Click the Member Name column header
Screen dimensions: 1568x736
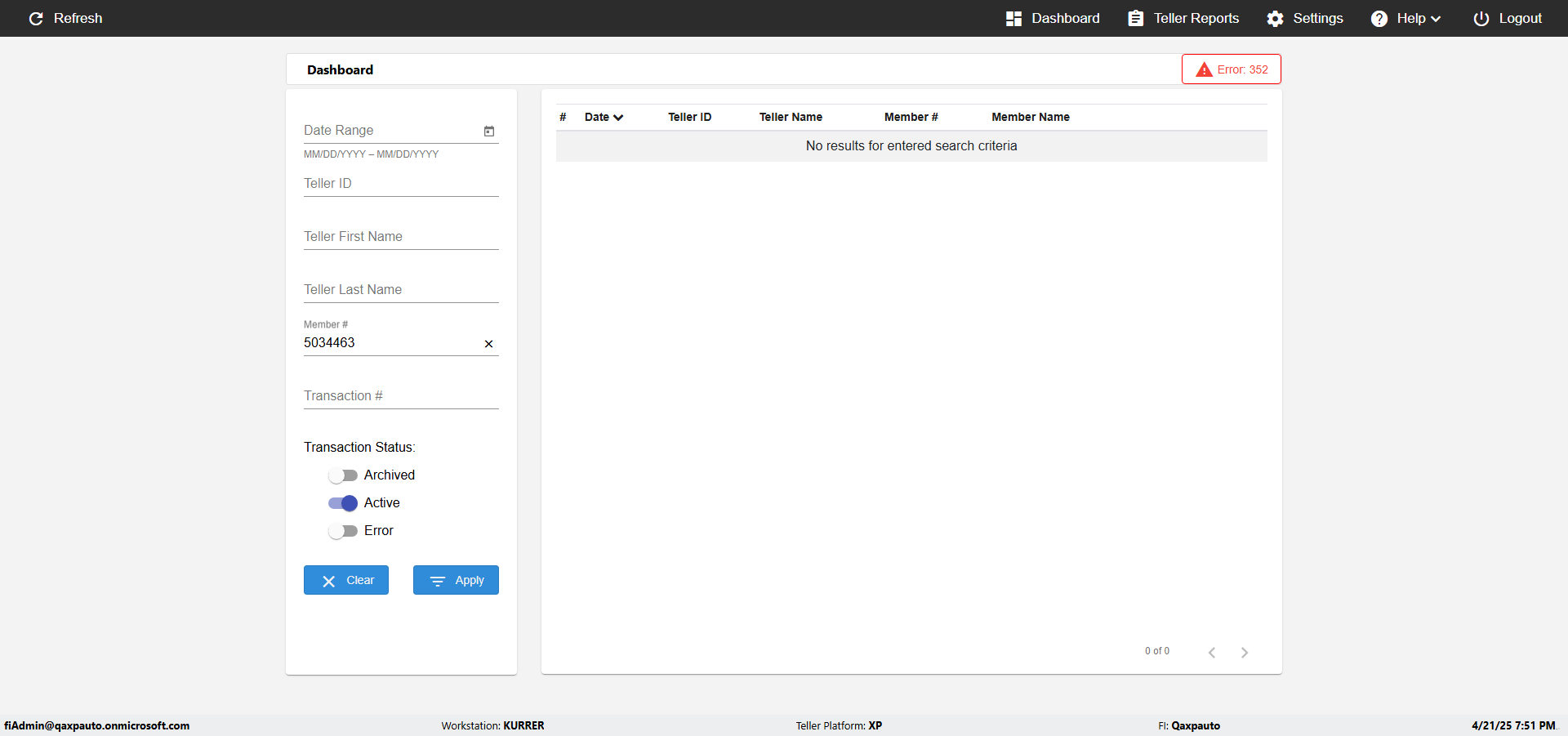coord(1031,117)
